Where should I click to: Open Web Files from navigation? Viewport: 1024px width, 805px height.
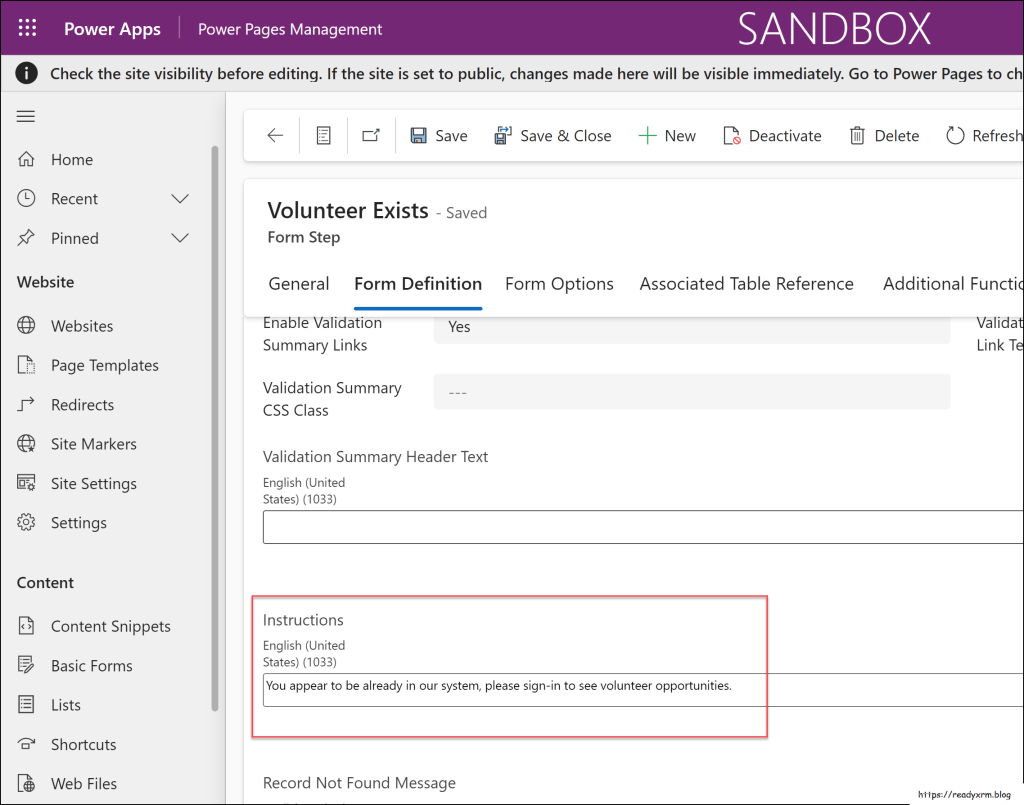83,784
